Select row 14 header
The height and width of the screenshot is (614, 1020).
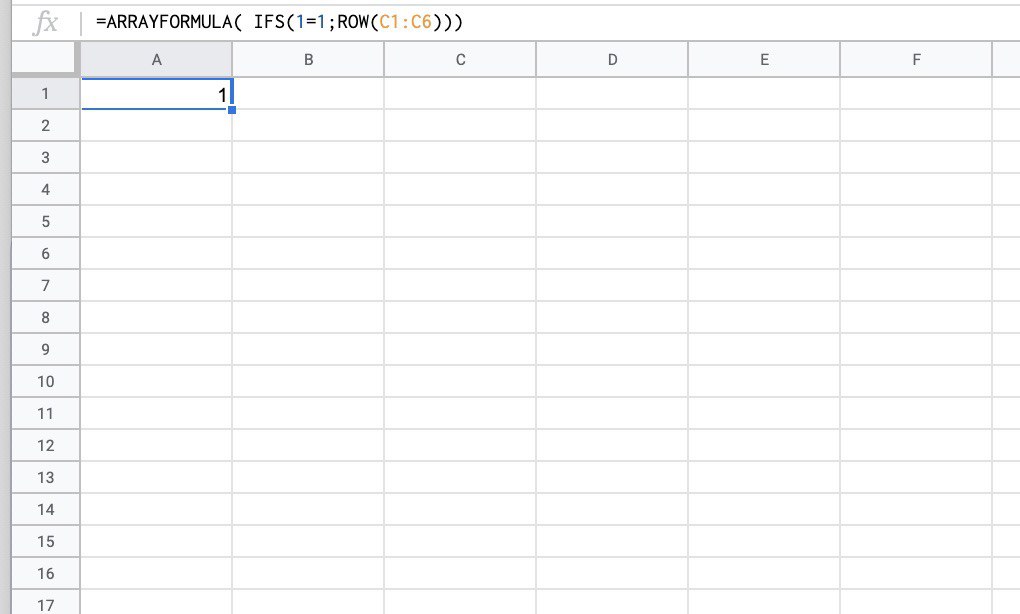pos(46,509)
